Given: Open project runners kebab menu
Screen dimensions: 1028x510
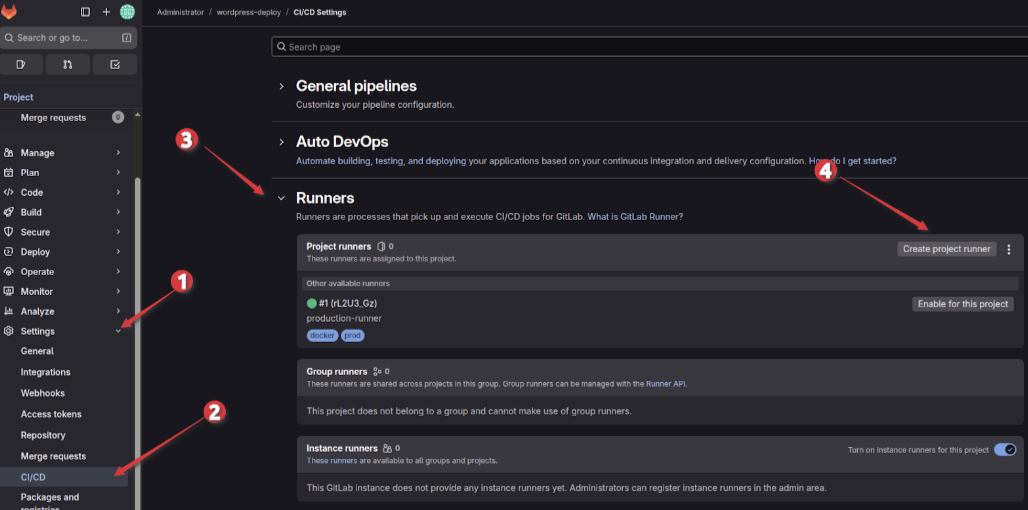Looking at the screenshot, I should [1009, 249].
